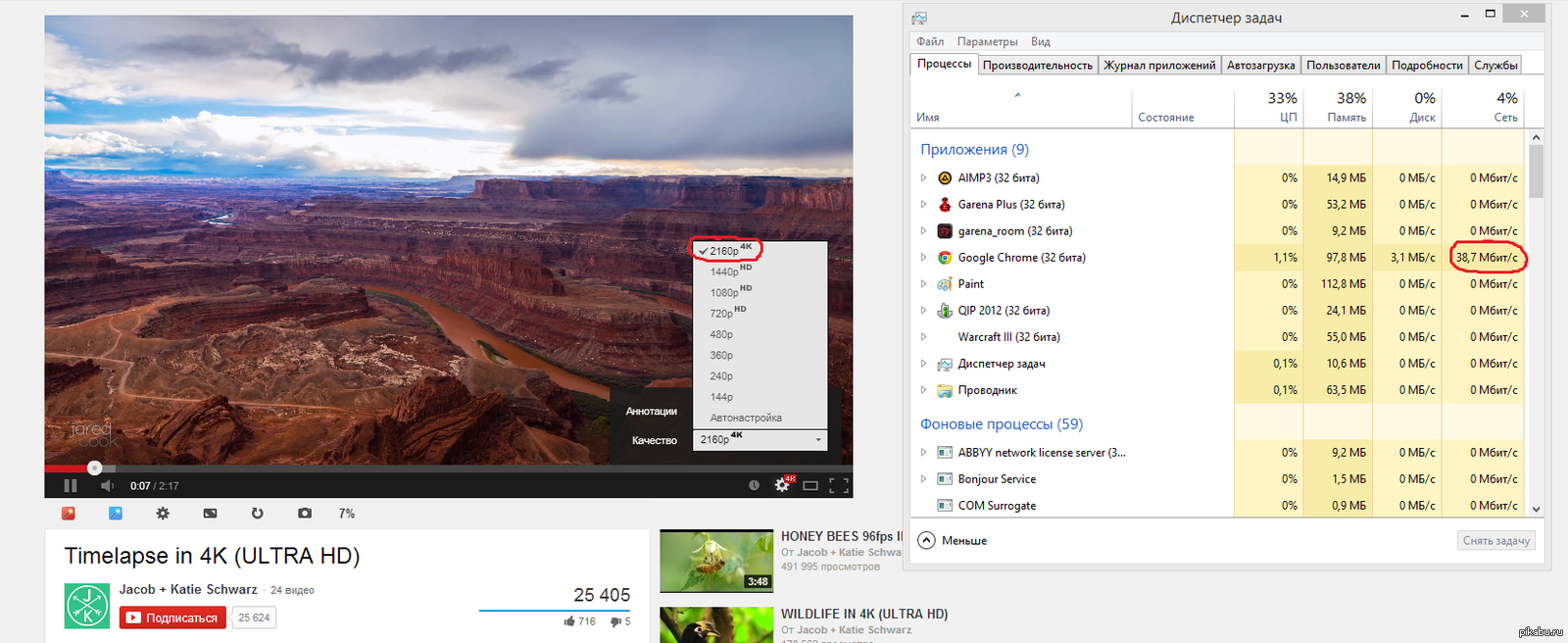Open Watch Later clock icon in player
This screenshot has height=643, width=1568.
754,485
